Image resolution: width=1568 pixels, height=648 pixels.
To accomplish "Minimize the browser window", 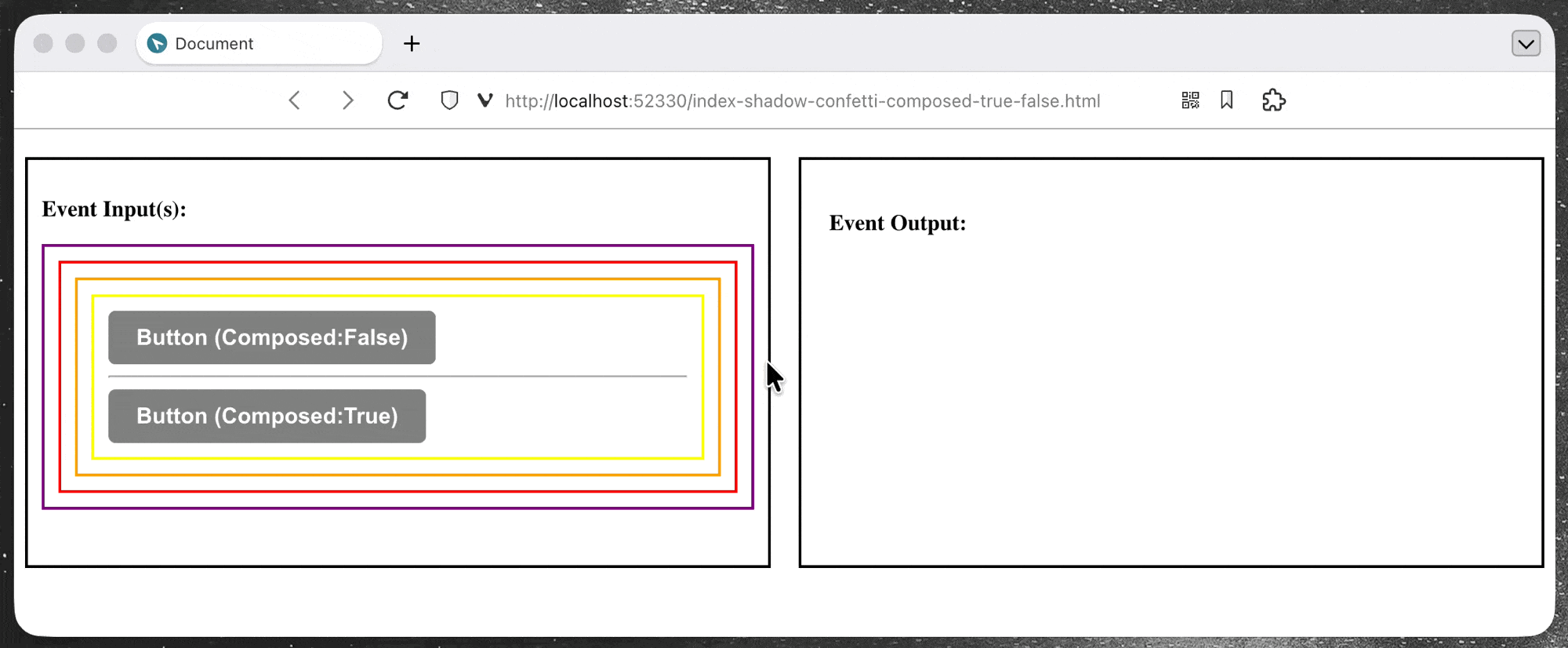I will pos(75,44).
